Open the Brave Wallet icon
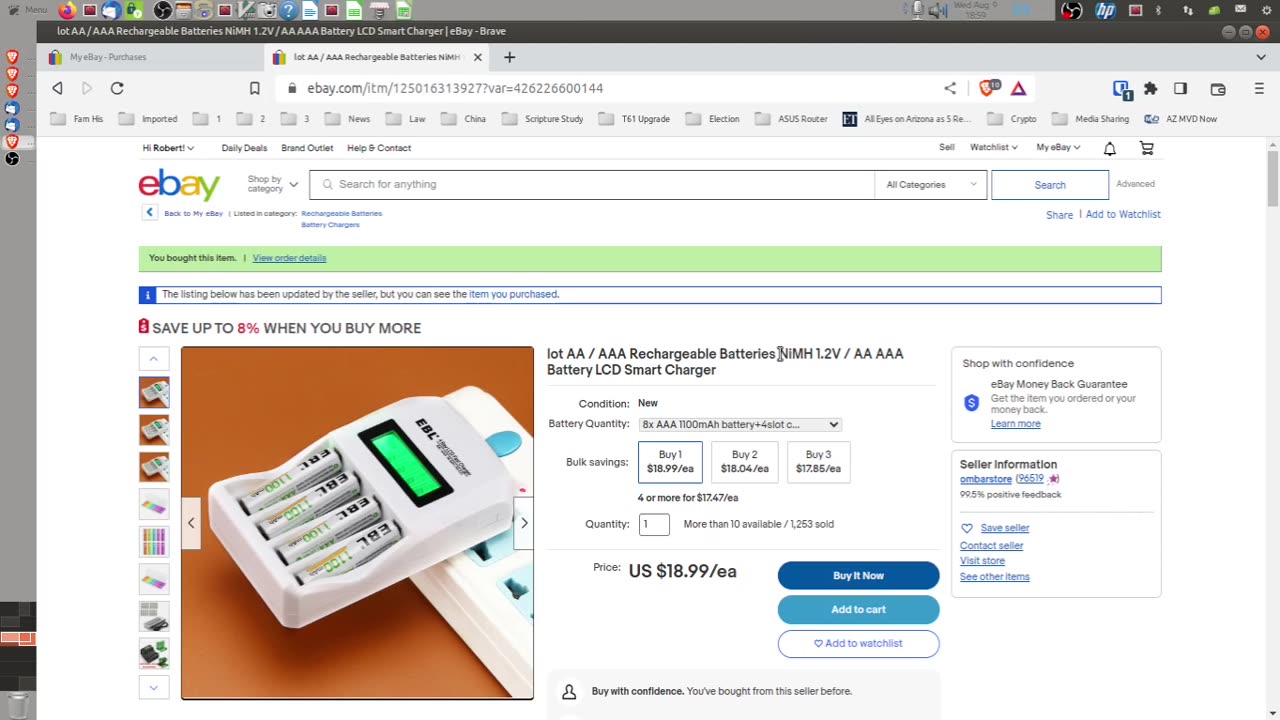Screen dimensions: 1280x720 (x=1218, y=88)
